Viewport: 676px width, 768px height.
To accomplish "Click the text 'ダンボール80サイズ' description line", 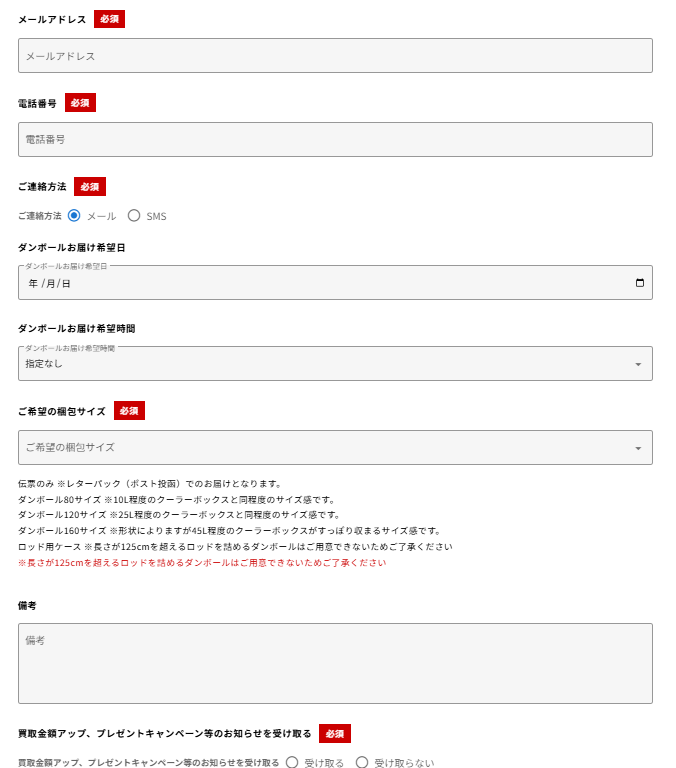I will (x=177, y=500).
